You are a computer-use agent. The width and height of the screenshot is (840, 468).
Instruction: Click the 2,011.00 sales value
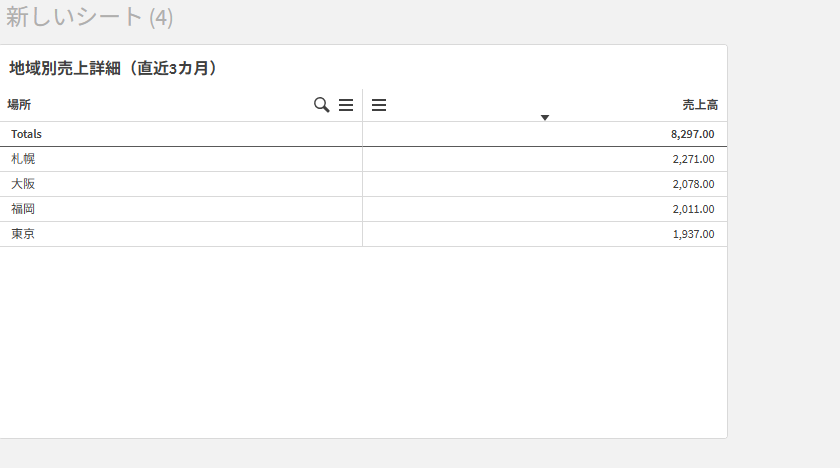pyautogui.click(x=693, y=209)
